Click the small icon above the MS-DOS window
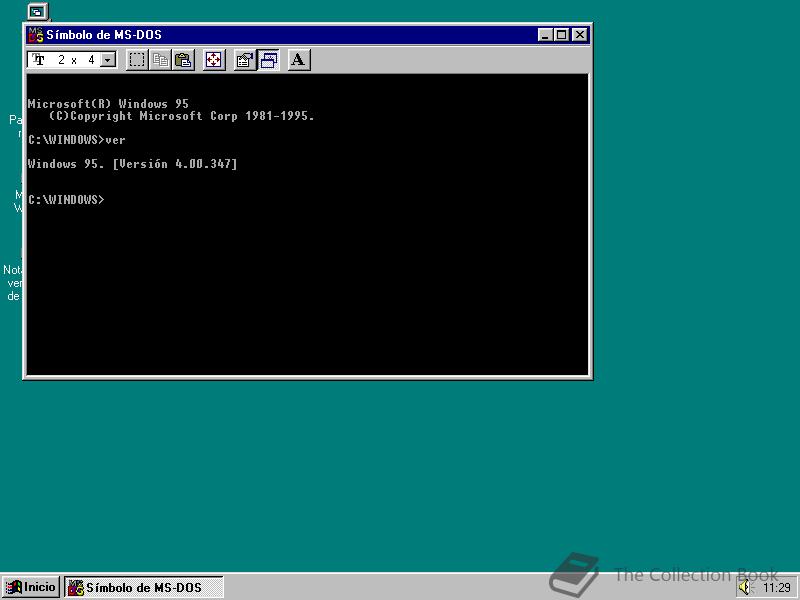The width and height of the screenshot is (800, 600). pyautogui.click(x=37, y=12)
